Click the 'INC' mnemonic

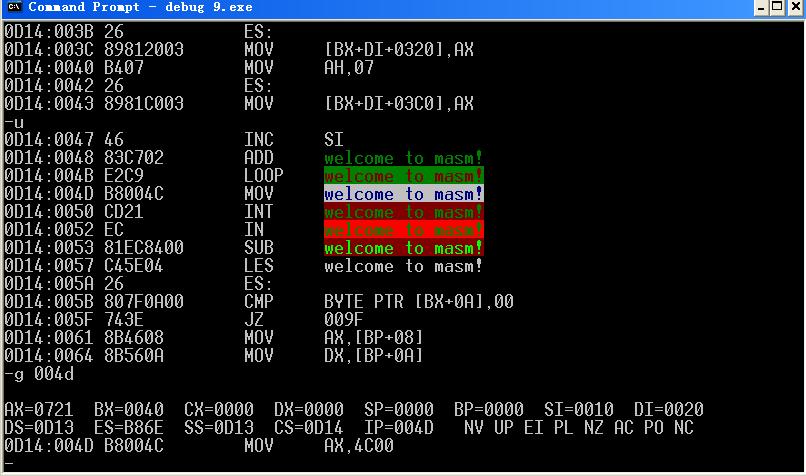point(259,140)
